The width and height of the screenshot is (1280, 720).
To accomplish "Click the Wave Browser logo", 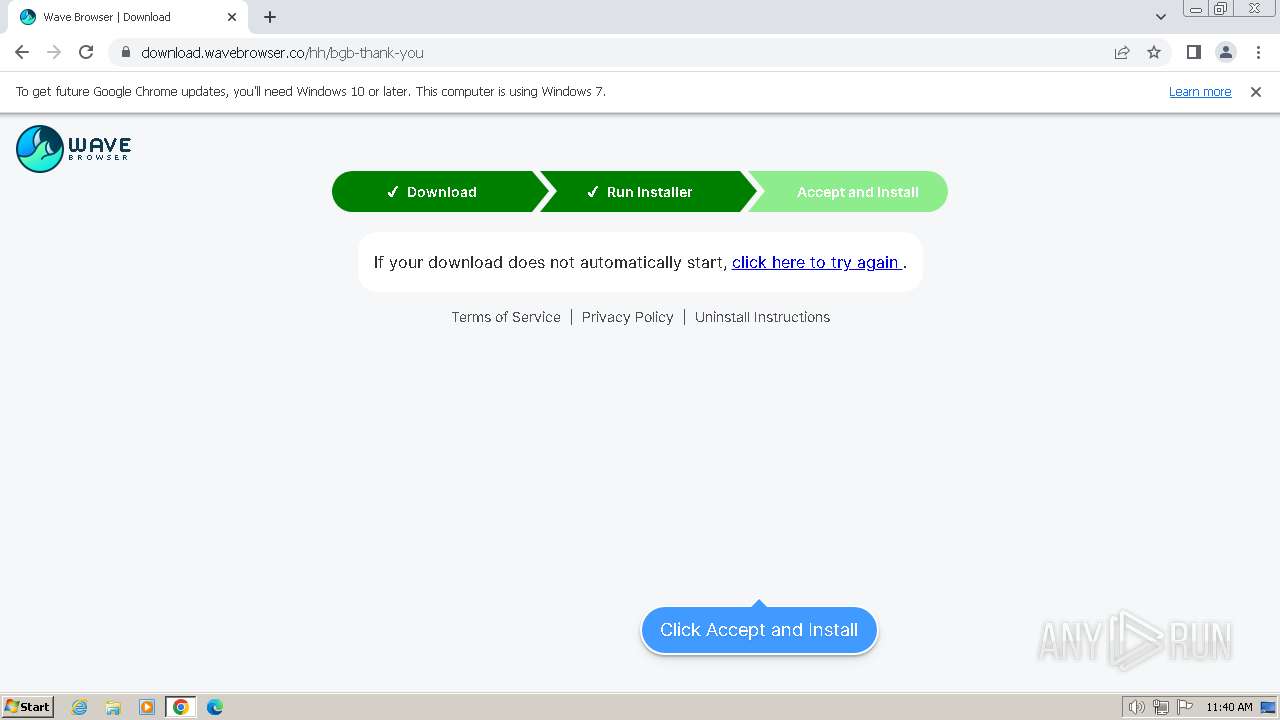I will coord(74,149).
